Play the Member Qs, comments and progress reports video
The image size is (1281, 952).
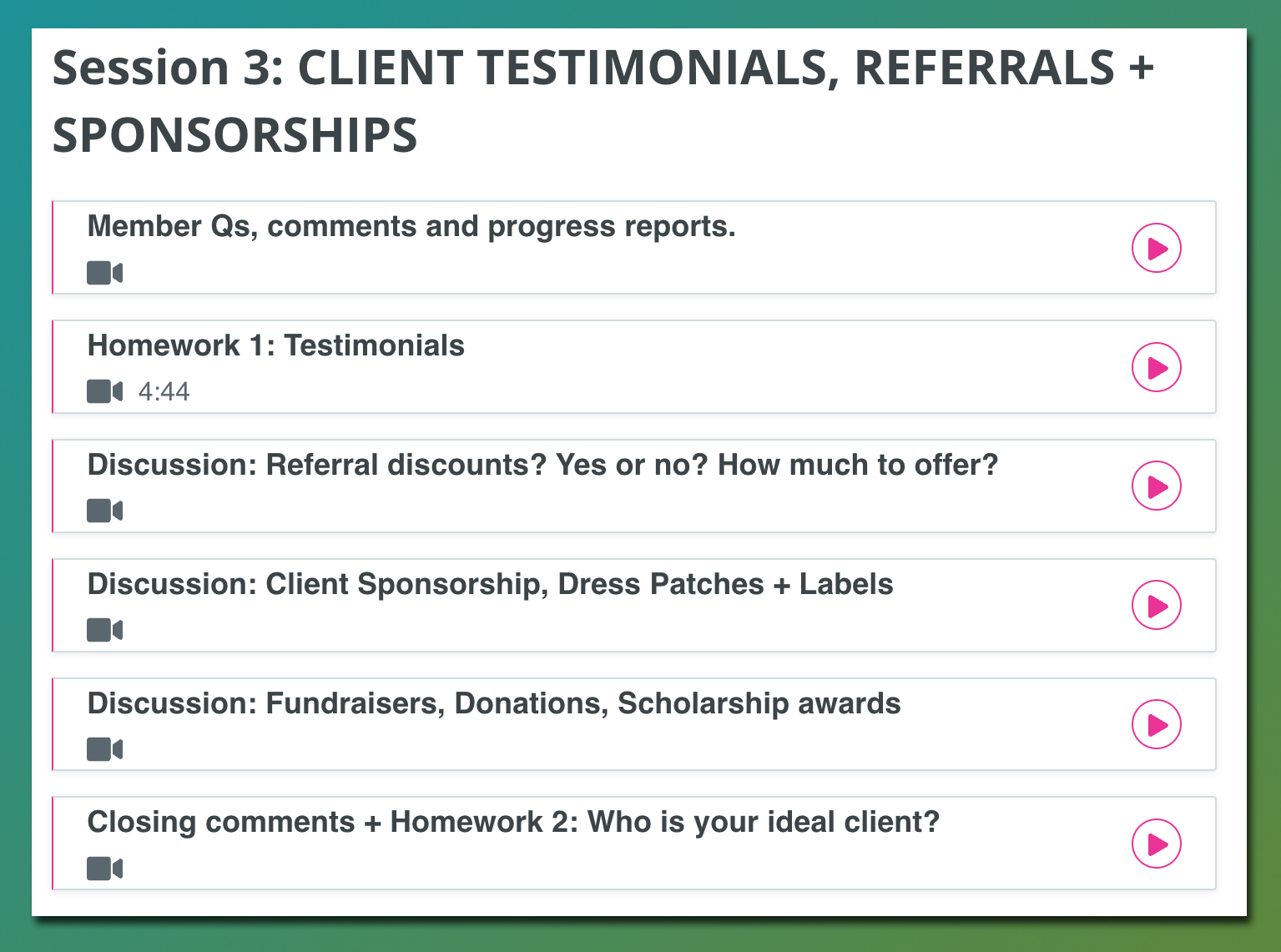coord(1156,248)
